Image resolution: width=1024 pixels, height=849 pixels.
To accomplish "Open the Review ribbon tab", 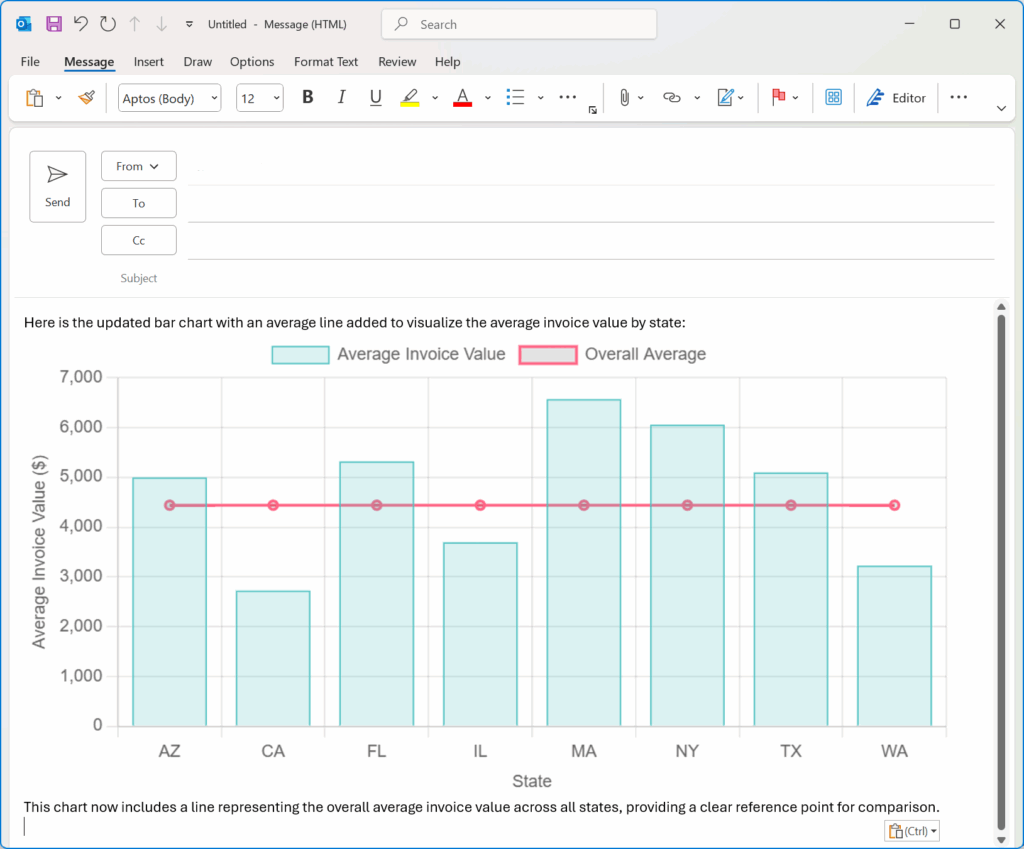I will (397, 61).
